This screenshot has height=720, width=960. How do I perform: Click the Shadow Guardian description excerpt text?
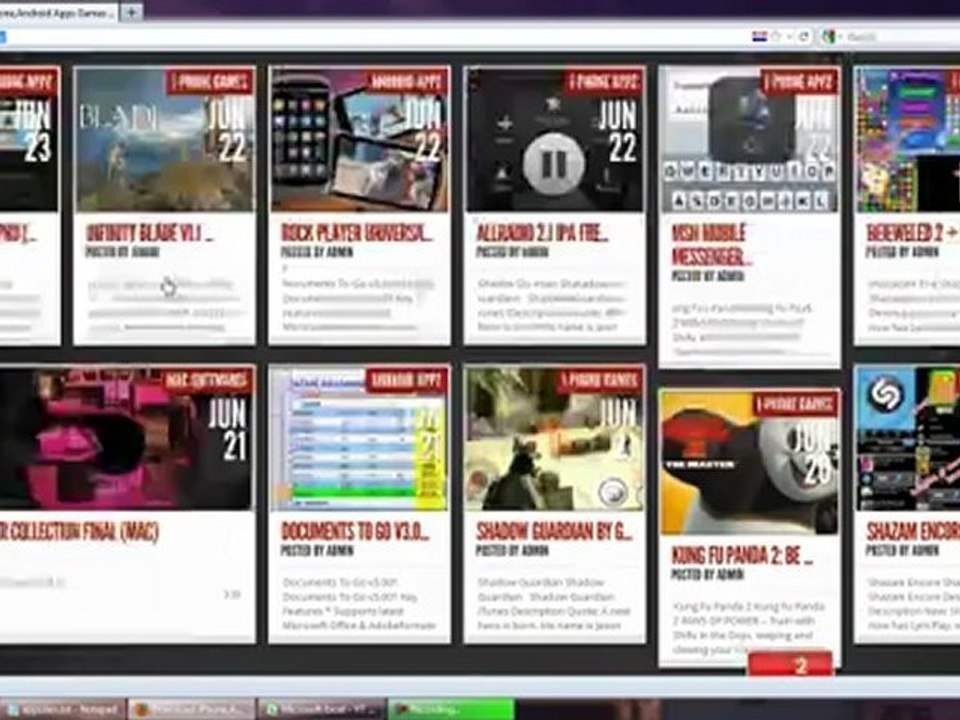click(554, 604)
